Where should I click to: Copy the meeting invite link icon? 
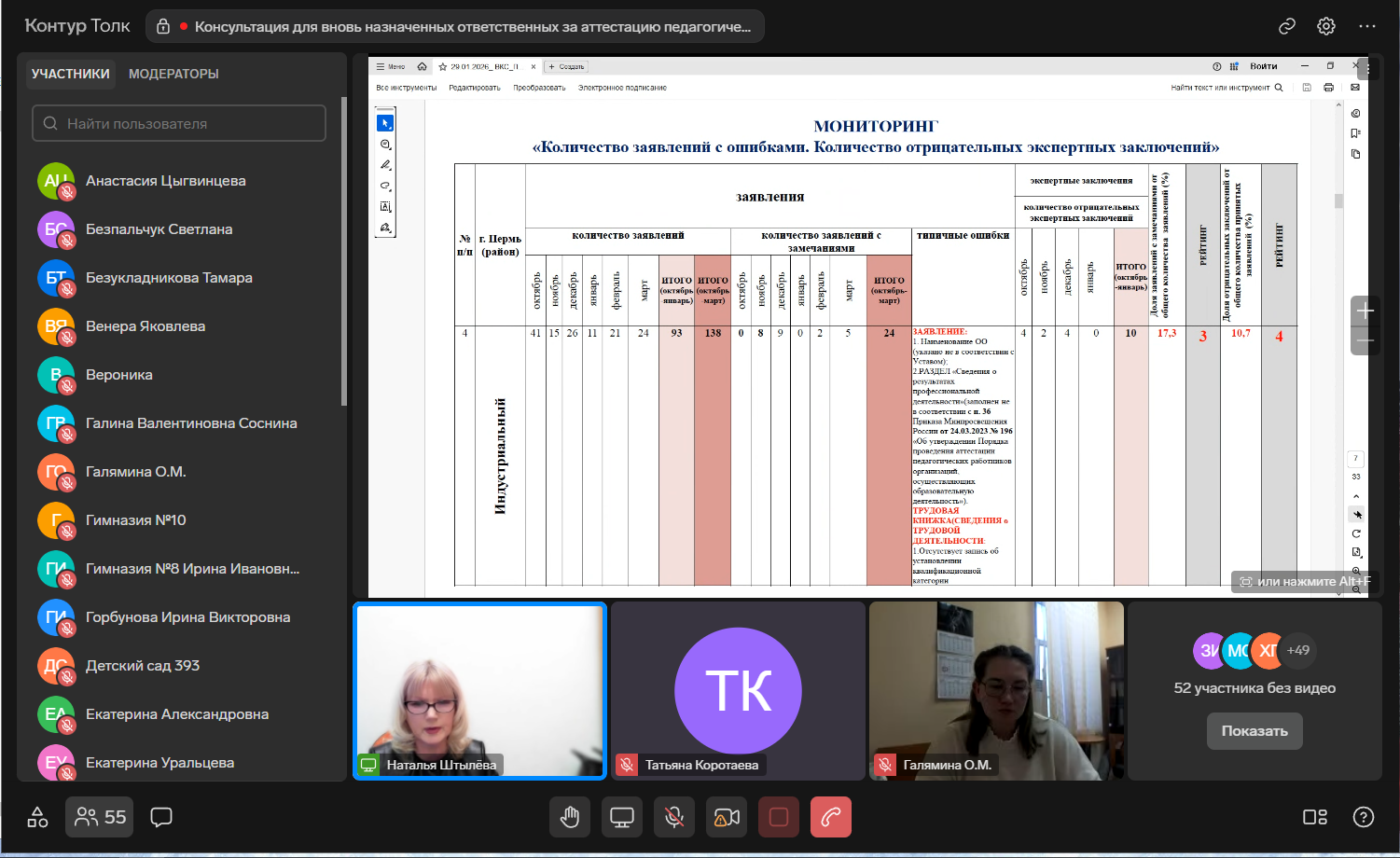1287,26
